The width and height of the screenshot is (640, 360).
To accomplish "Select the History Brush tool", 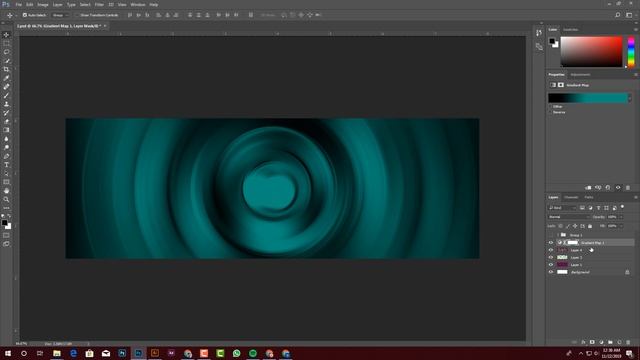I will (x=6, y=113).
